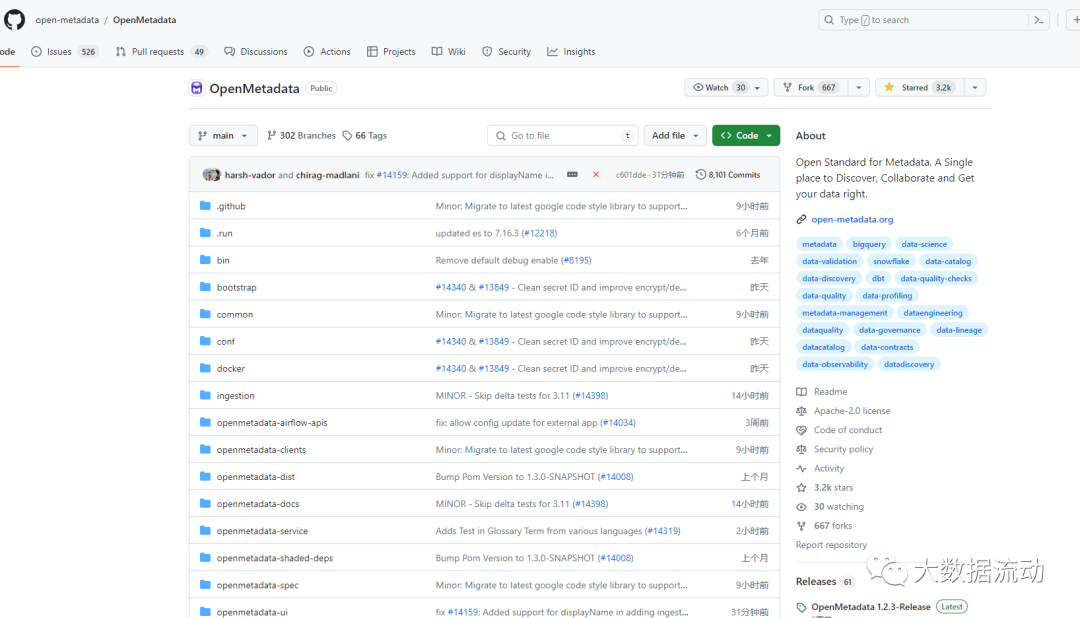Focus the Go to file input

(563, 136)
